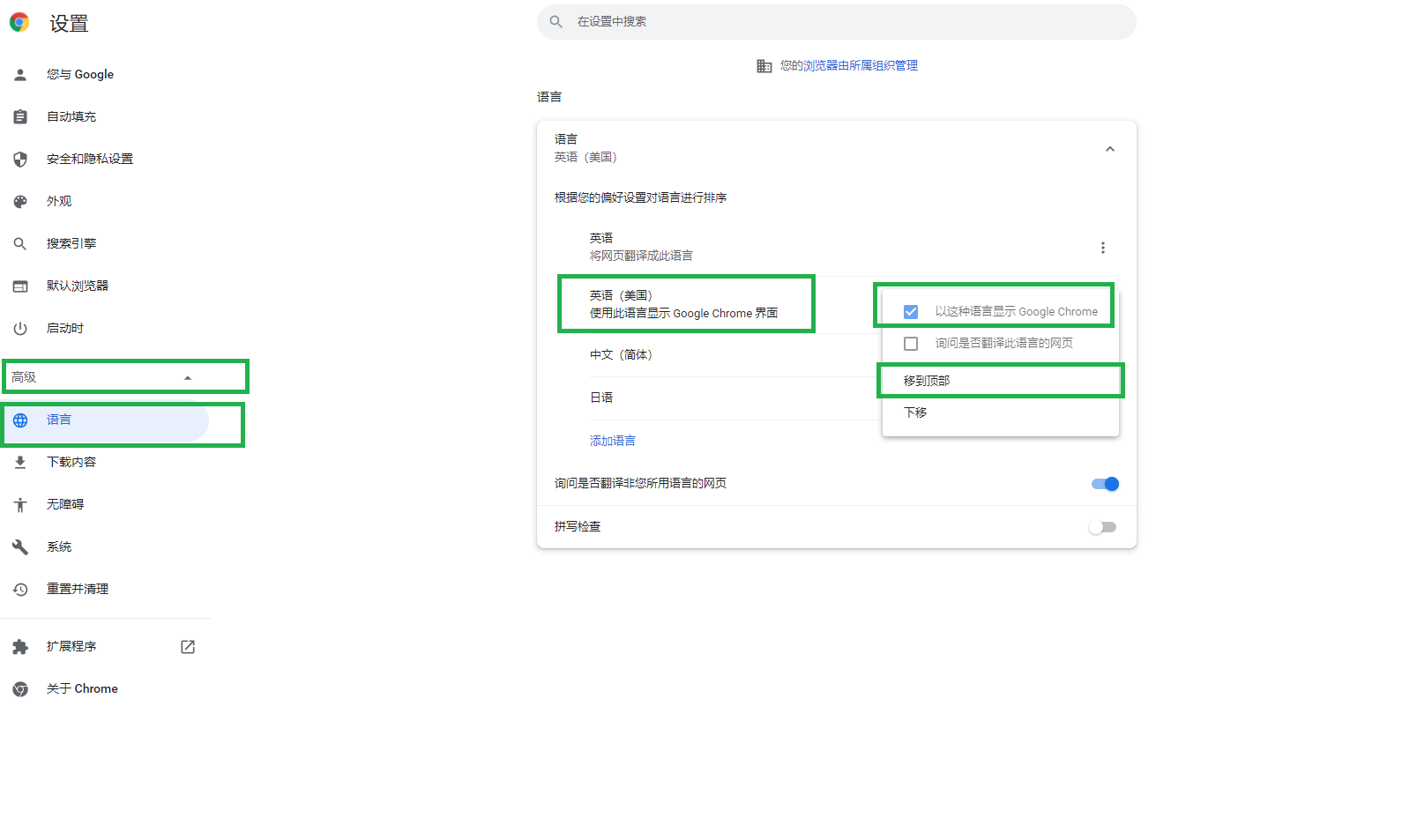Click the wrench icon for 系统

20,547
